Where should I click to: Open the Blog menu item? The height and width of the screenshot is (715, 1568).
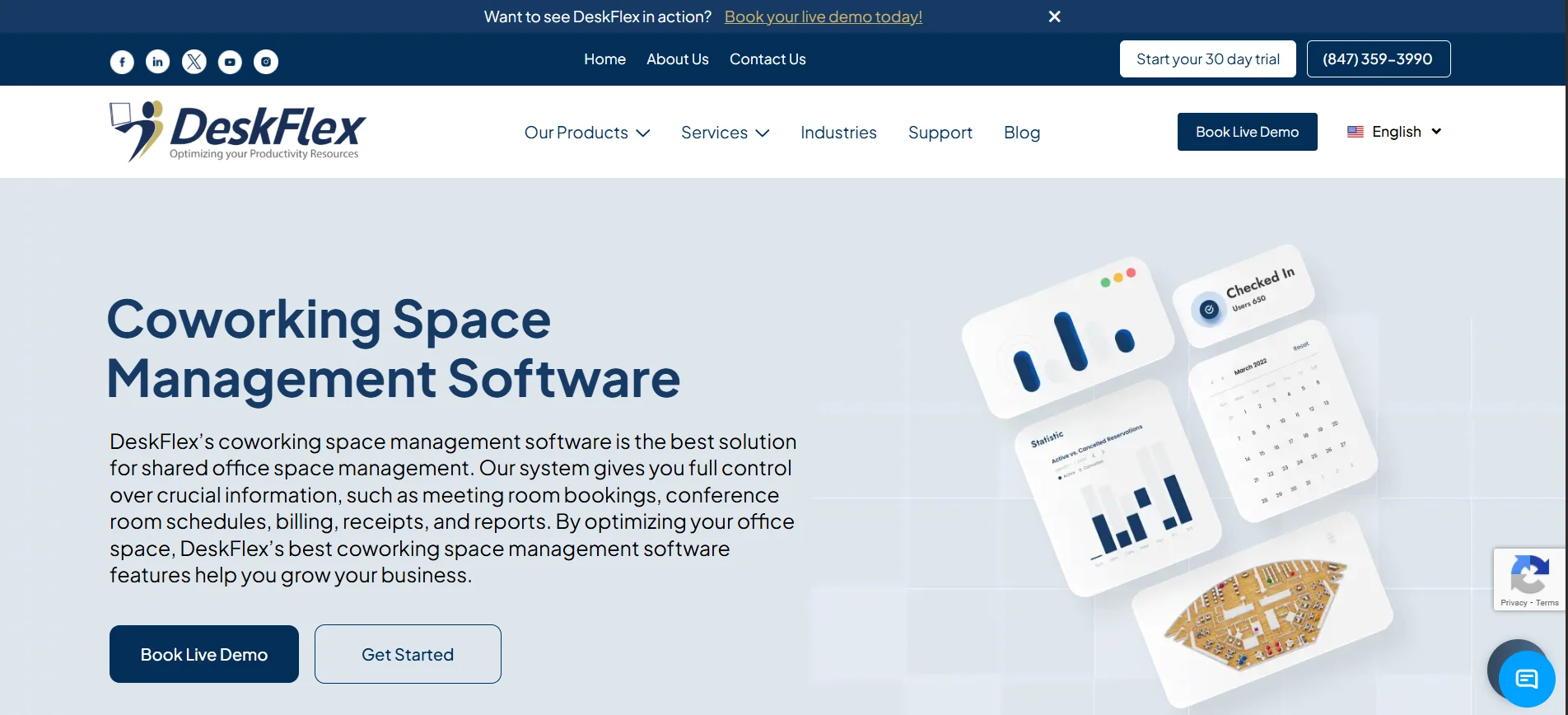point(1022,133)
